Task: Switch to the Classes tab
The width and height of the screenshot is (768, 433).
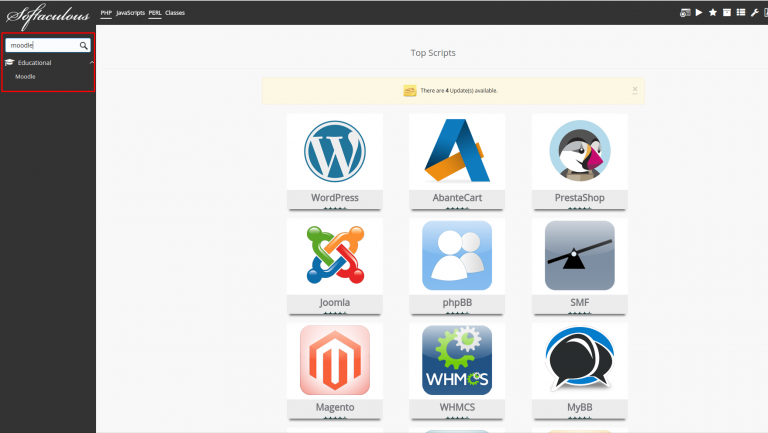Action: [x=175, y=13]
